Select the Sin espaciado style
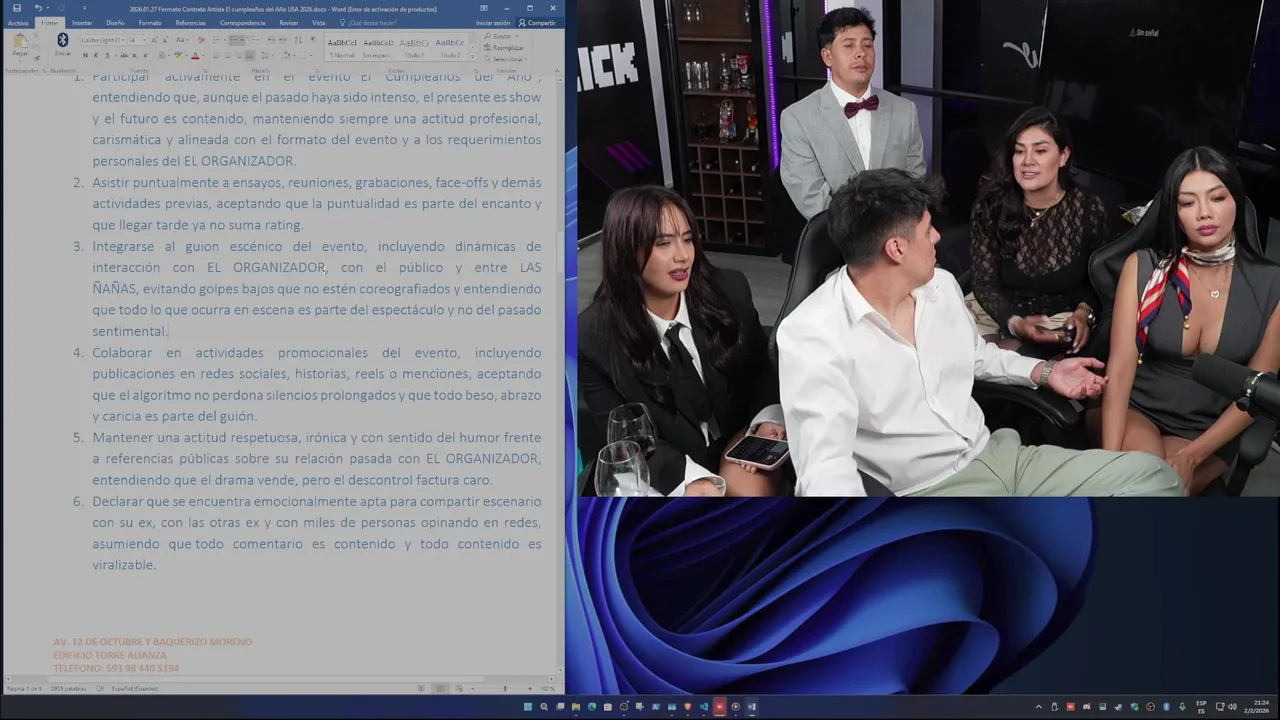 [x=378, y=47]
